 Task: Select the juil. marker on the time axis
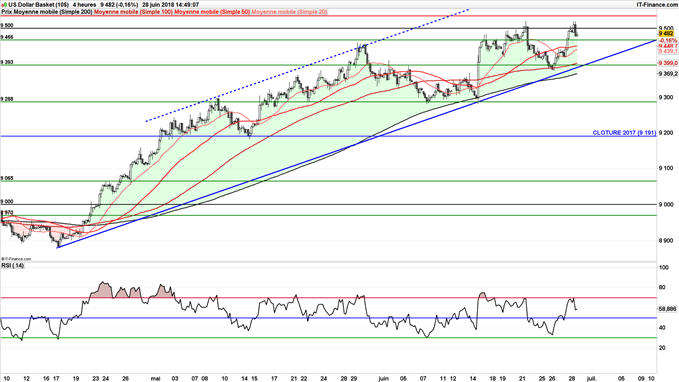coord(592,378)
